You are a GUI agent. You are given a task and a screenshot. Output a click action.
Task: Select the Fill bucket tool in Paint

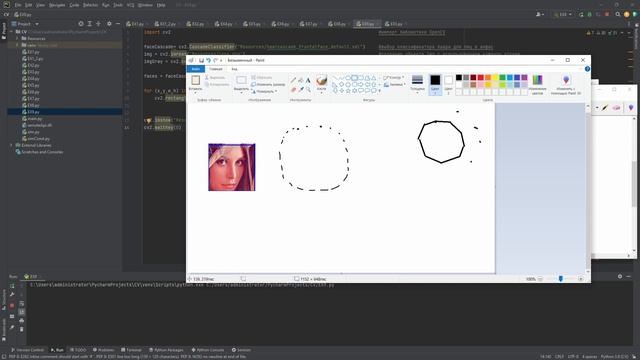300,80
